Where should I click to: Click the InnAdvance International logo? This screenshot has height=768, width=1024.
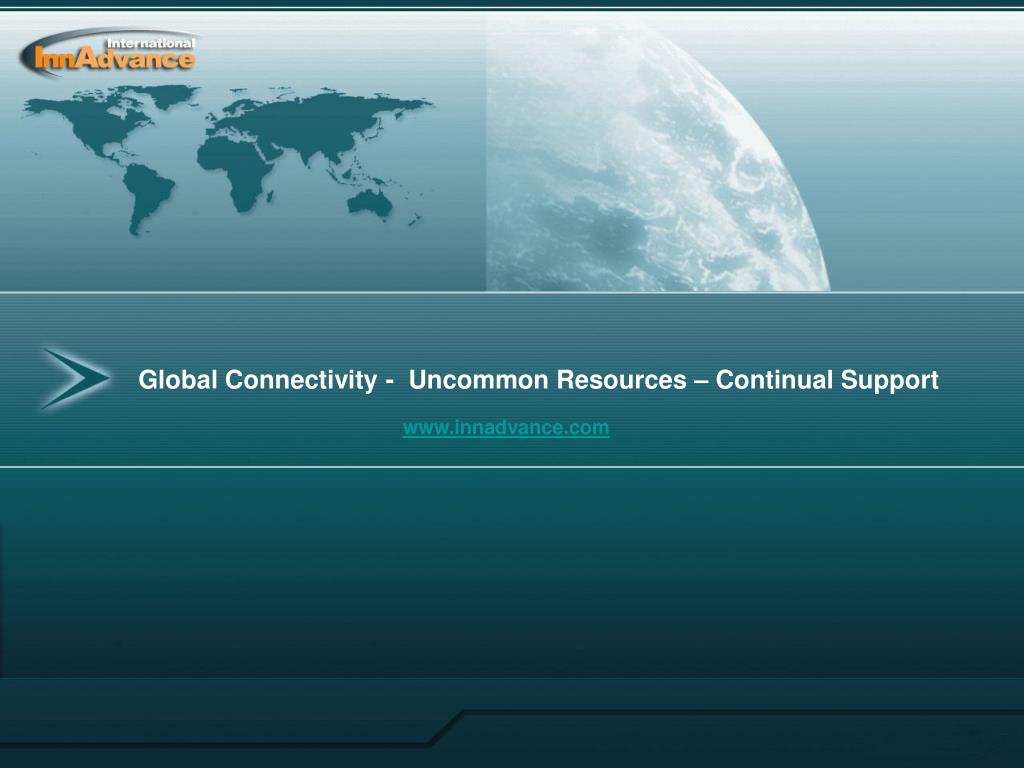tap(109, 52)
